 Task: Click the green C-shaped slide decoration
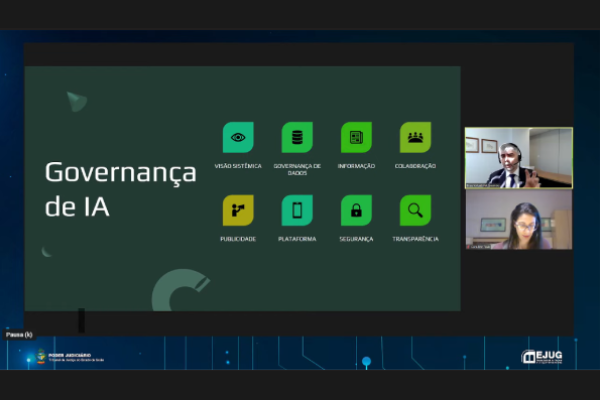click(178, 292)
